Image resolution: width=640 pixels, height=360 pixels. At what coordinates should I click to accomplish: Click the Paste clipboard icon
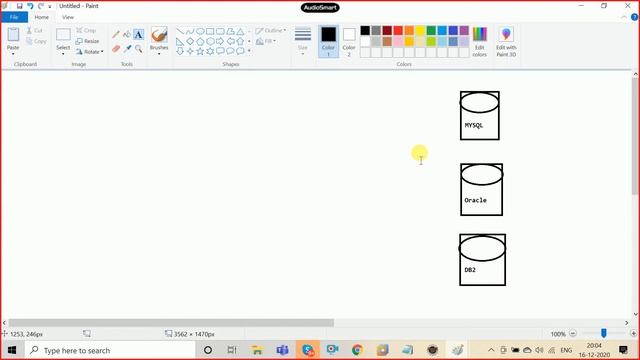[x=13, y=35]
